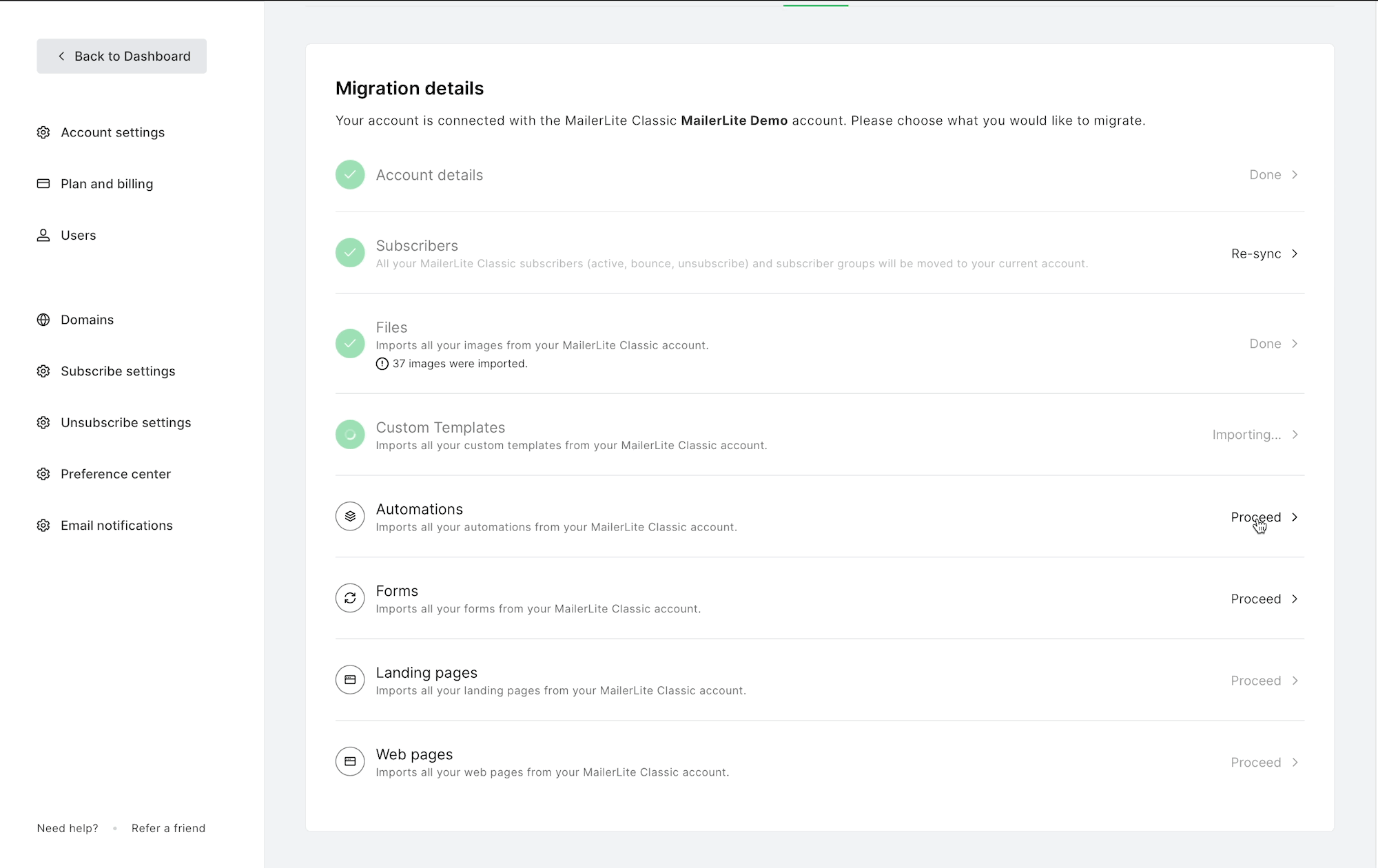Viewport: 1378px width, 868px height.
Task: Click the Subscribers green checkmark
Action: [350, 253]
